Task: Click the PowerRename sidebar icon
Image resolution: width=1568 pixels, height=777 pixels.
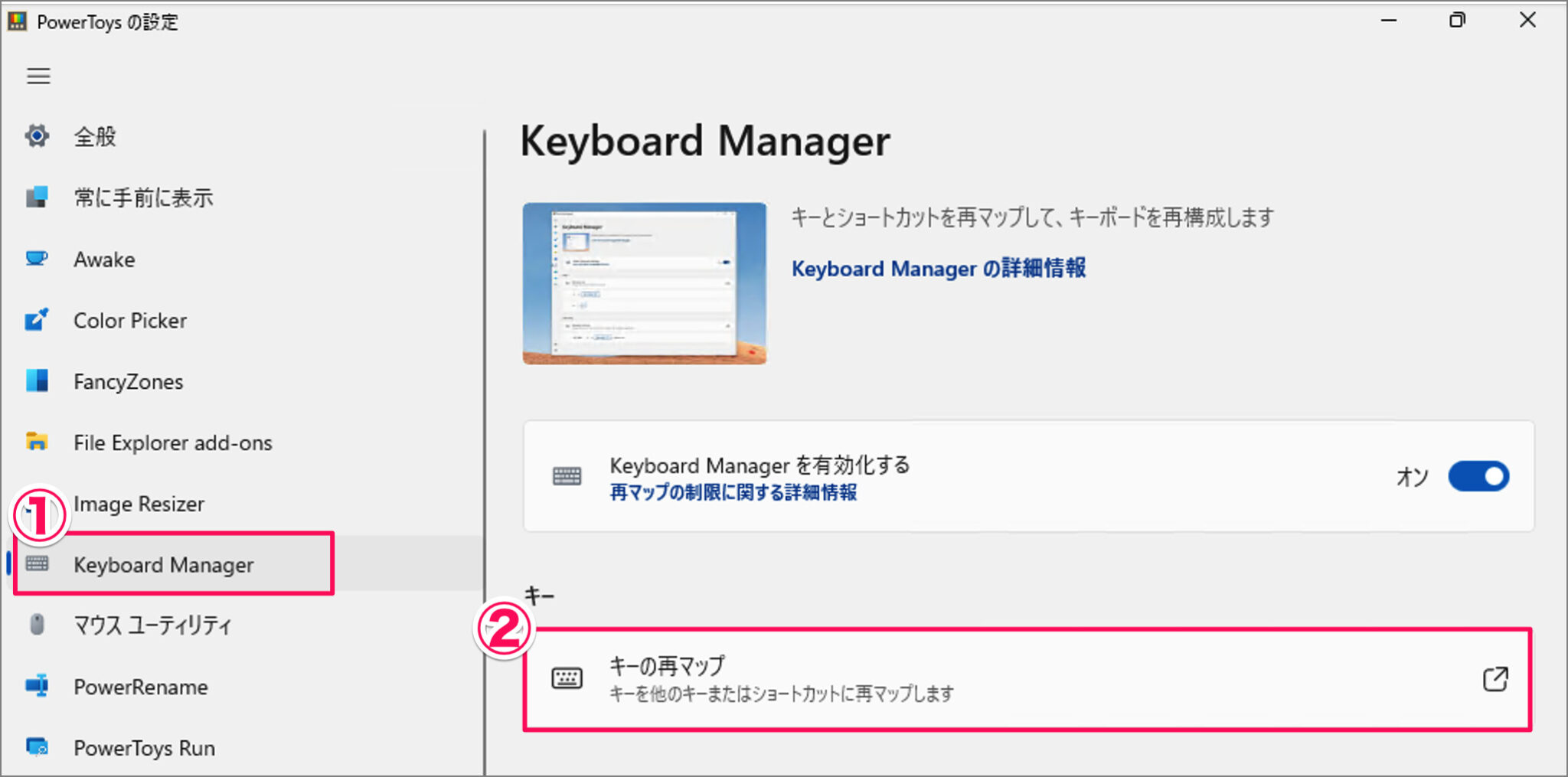Action: (37, 686)
